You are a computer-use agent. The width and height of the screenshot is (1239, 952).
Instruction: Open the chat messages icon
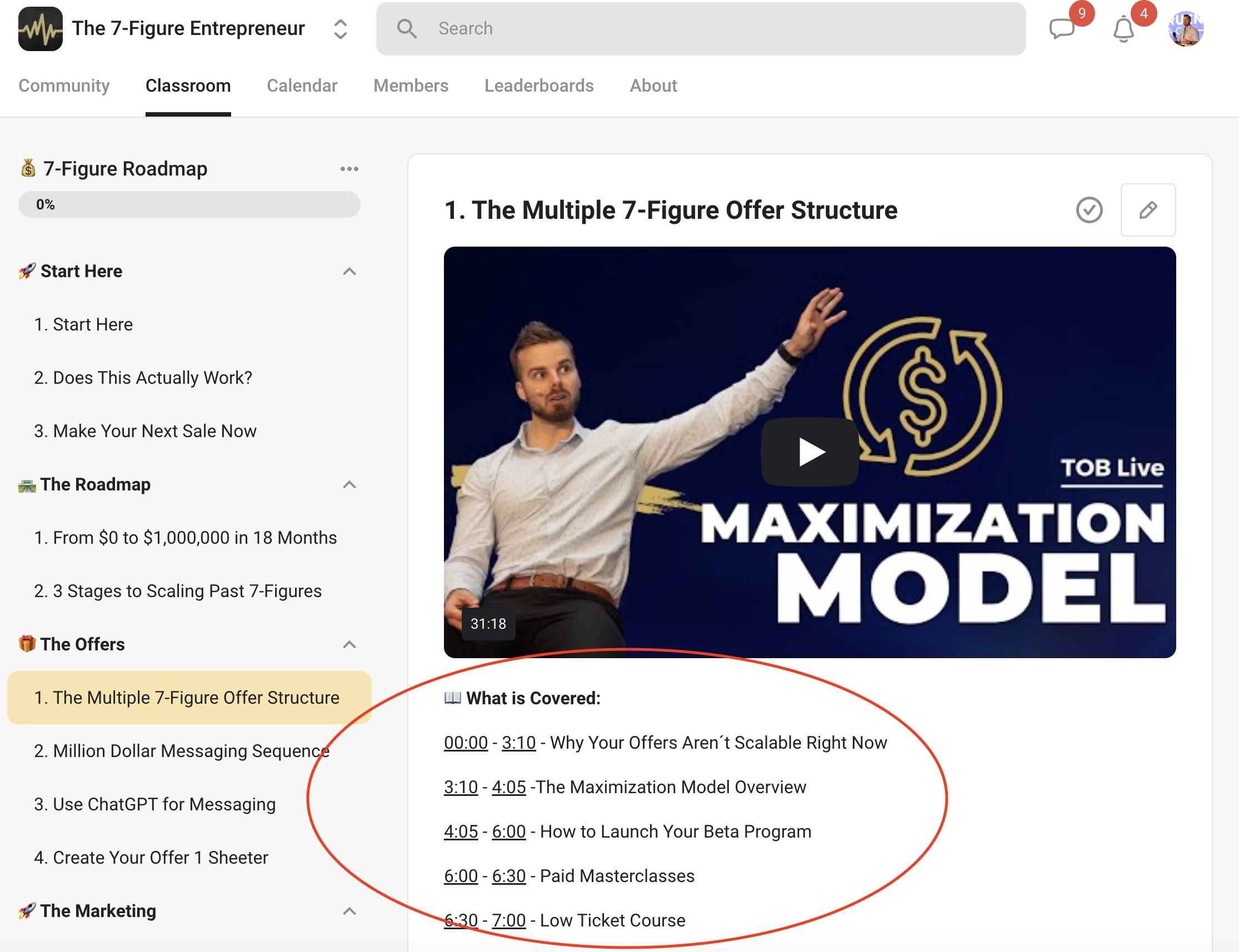click(x=1062, y=29)
